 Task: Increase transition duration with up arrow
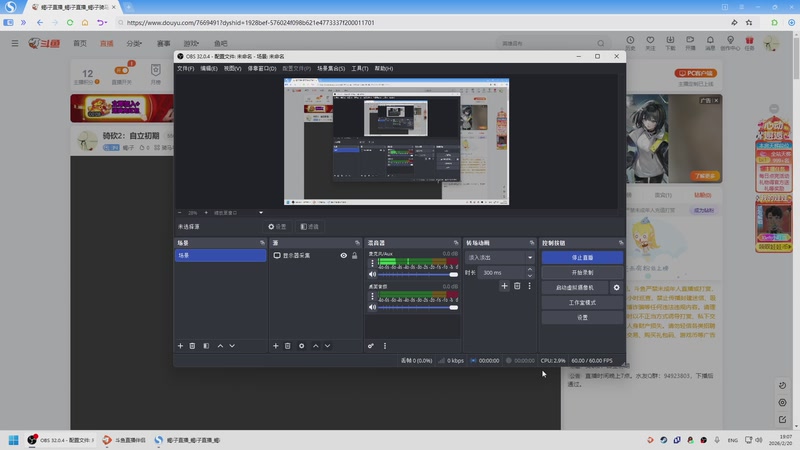pyautogui.click(x=530, y=269)
